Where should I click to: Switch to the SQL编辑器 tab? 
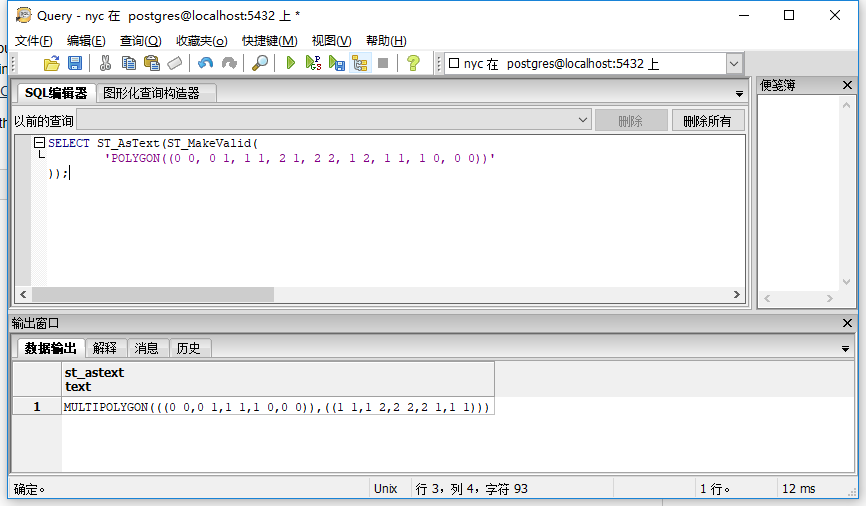[x=56, y=93]
